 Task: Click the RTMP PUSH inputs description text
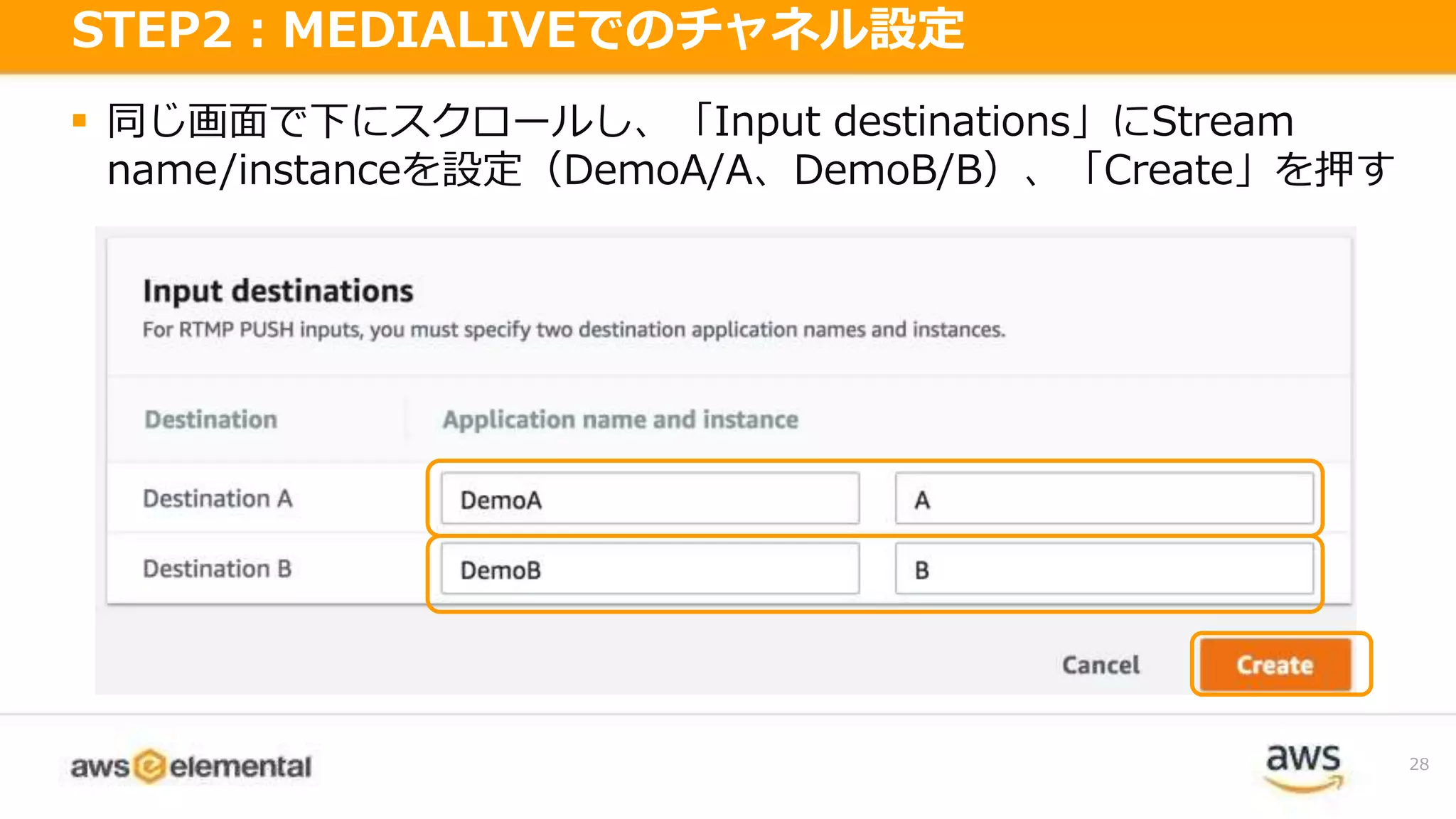[574, 330]
